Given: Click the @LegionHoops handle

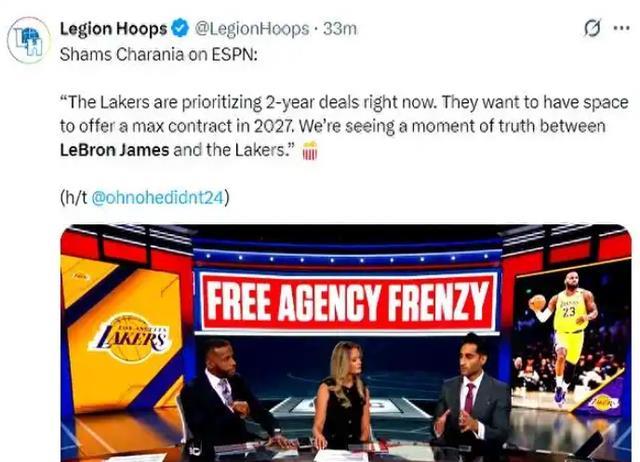Looking at the screenshot, I should (252, 29).
